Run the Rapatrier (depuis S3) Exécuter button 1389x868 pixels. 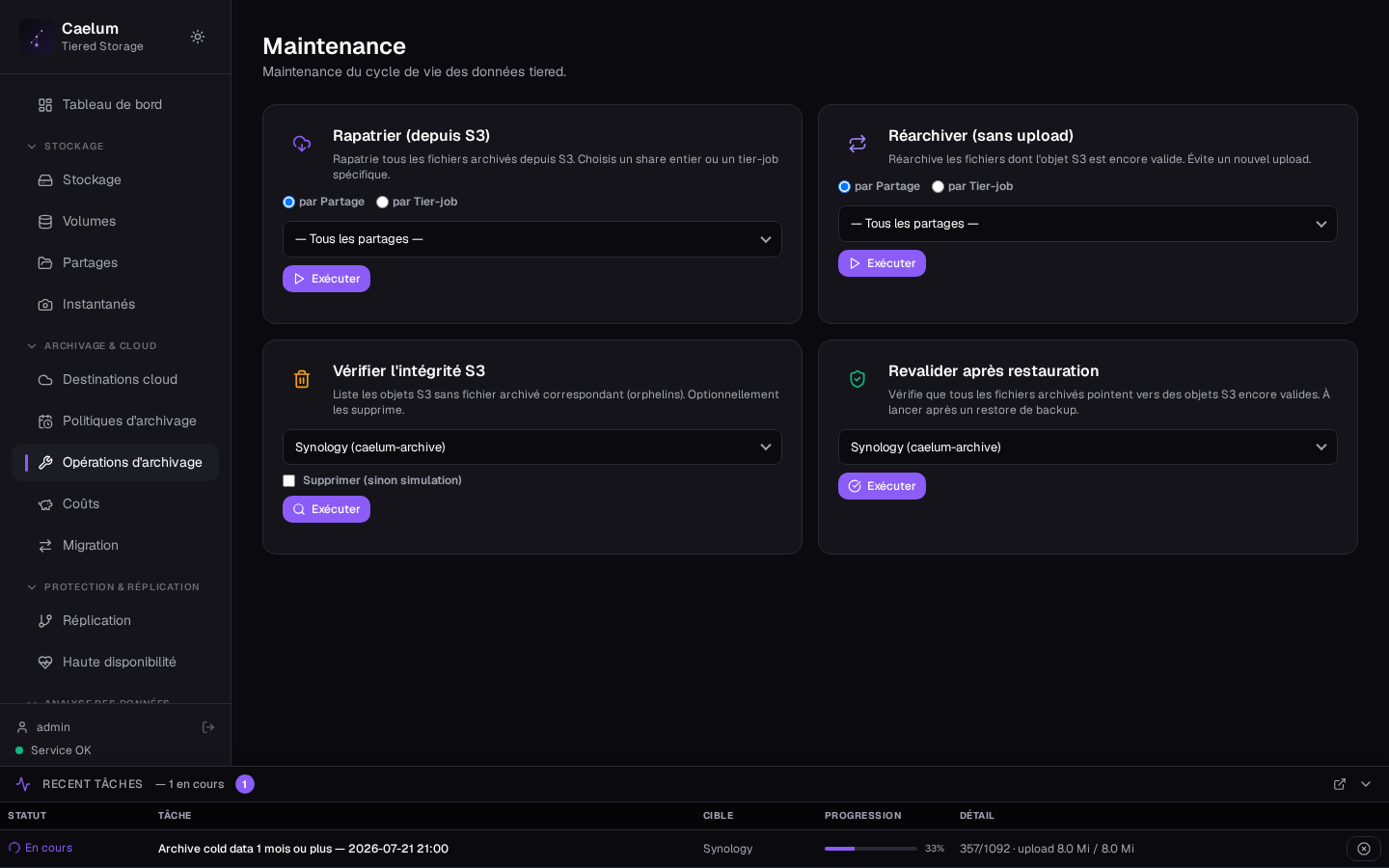point(326,279)
